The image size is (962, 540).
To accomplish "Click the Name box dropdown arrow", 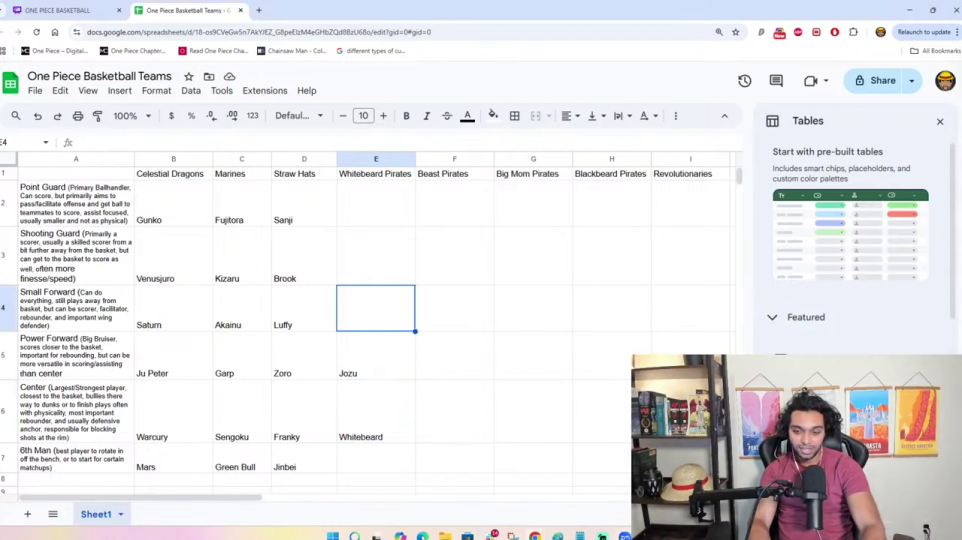I will pos(45,142).
